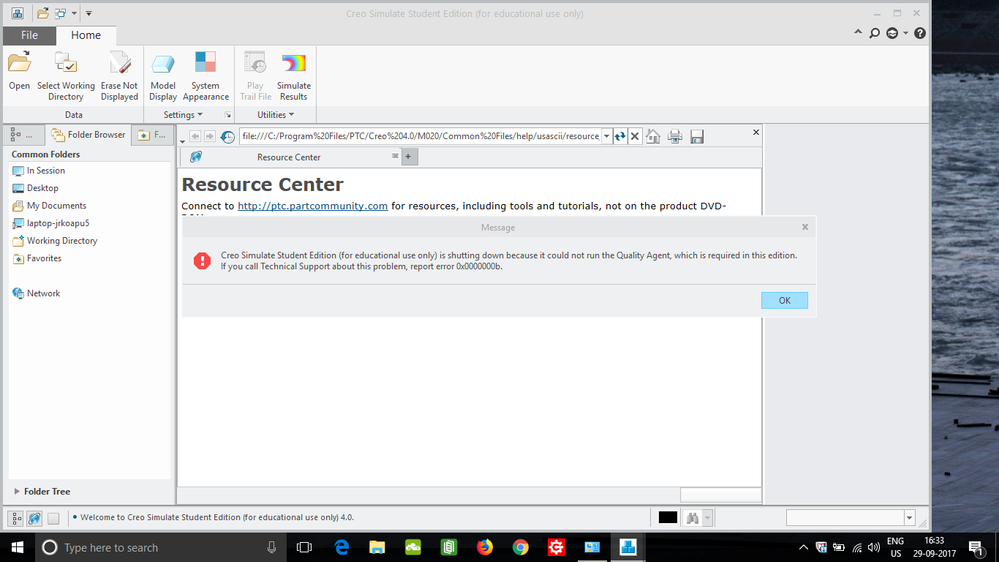Switch to Folder Browser tab

[88, 134]
